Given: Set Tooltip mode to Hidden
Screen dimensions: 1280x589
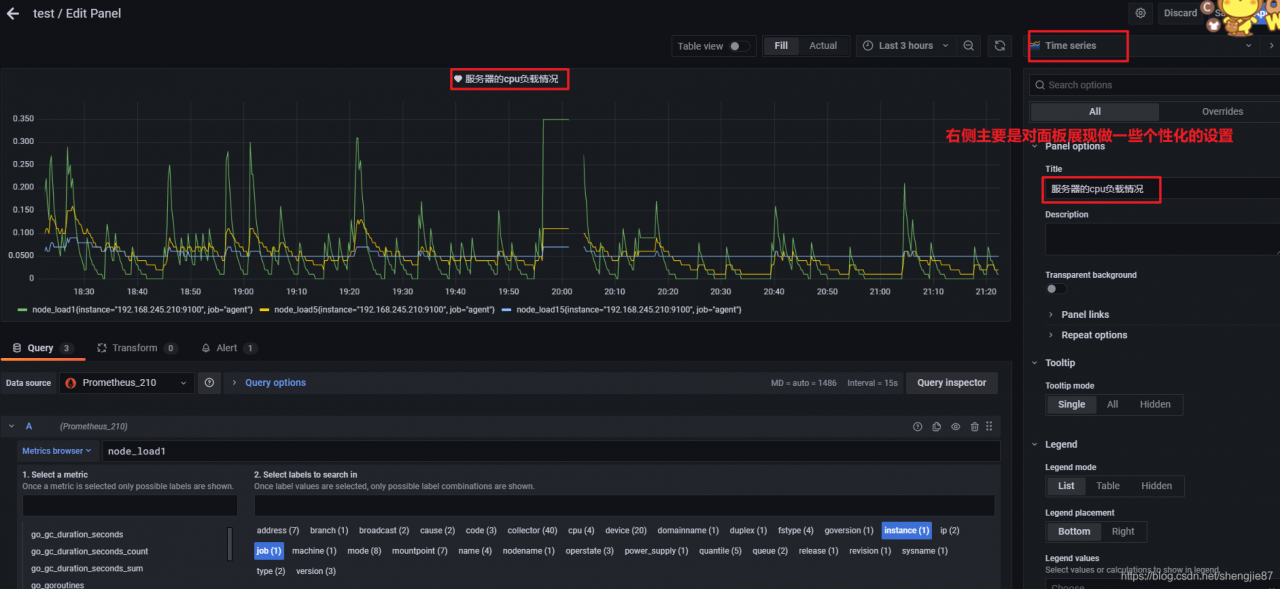Looking at the screenshot, I should click(x=1155, y=405).
